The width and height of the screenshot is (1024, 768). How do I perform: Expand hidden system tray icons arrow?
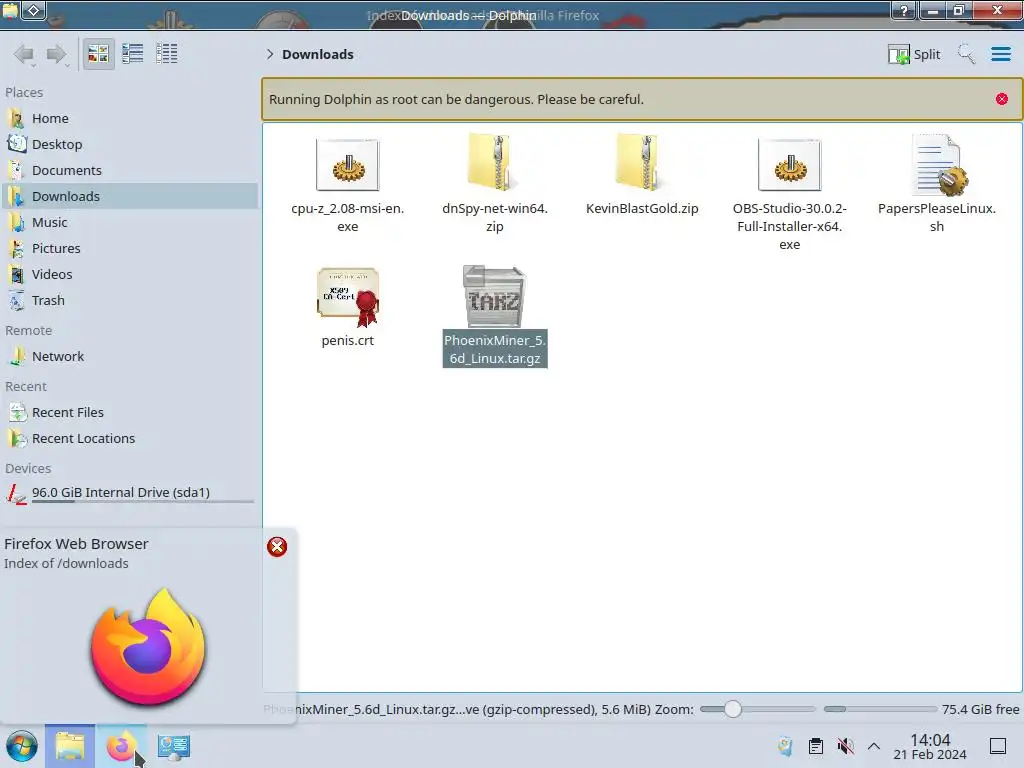[x=874, y=746]
